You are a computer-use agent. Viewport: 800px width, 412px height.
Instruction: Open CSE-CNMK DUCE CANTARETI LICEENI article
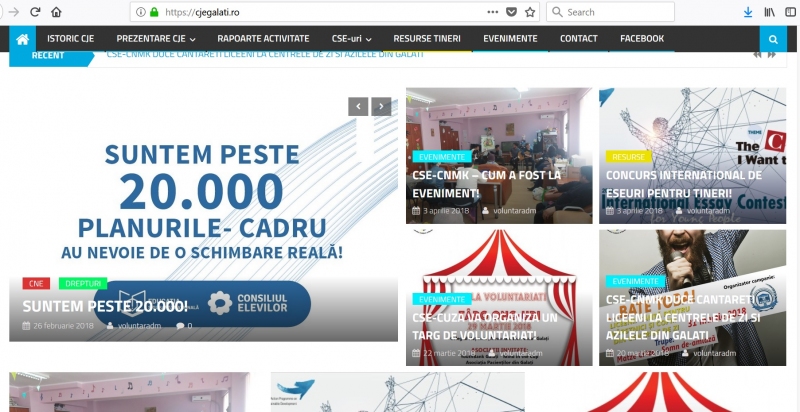[683, 317]
